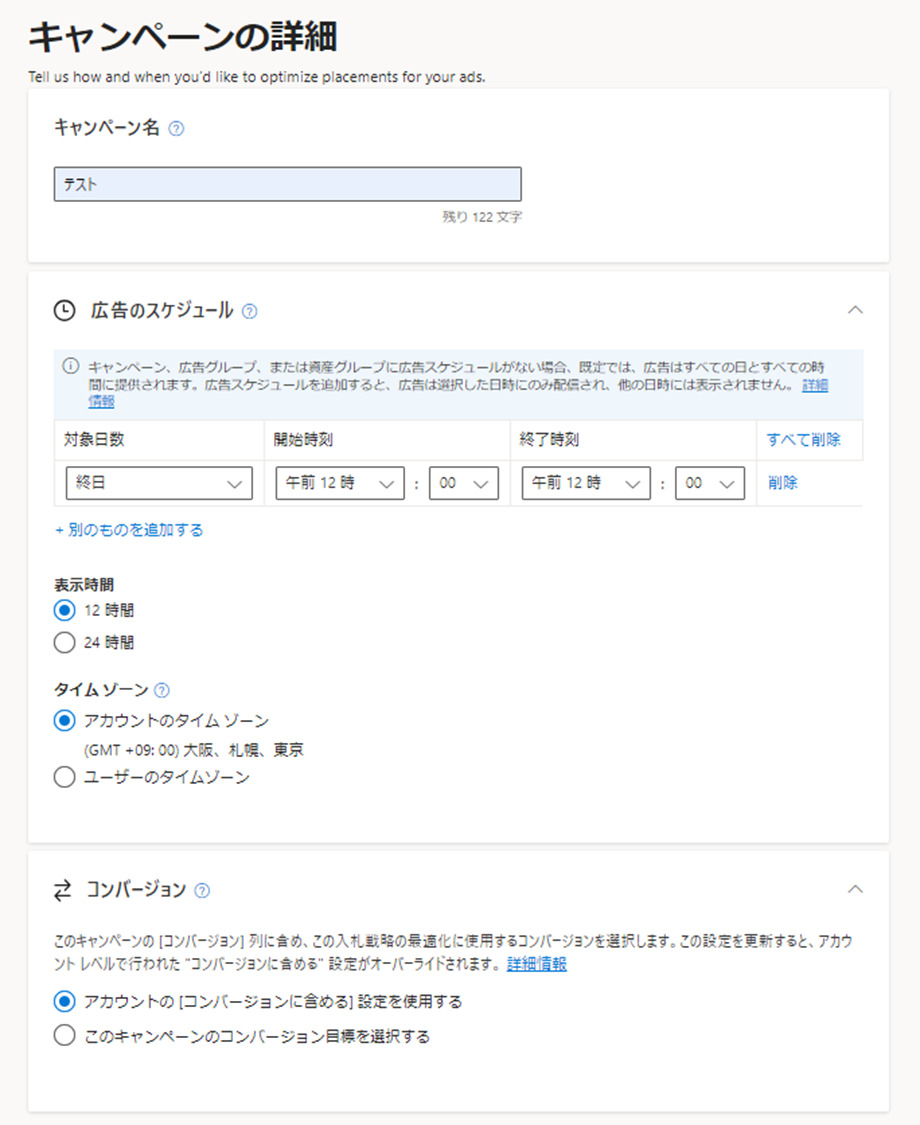Open the 対象日数 dropdown showing 終日
The width and height of the screenshot is (920, 1125).
[158, 483]
